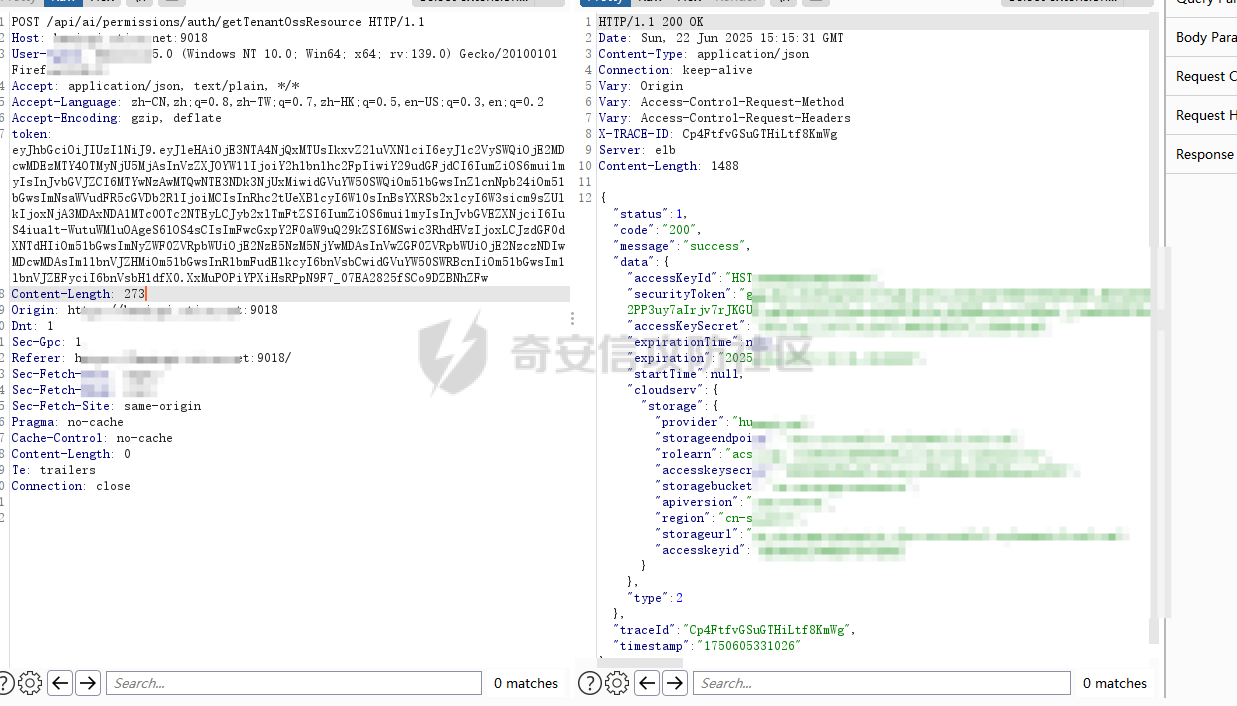Image resolution: width=1237 pixels, height=706 pixels.
Task: Click the Sec-Gpc: 1 header line
Action: [46, 342]
